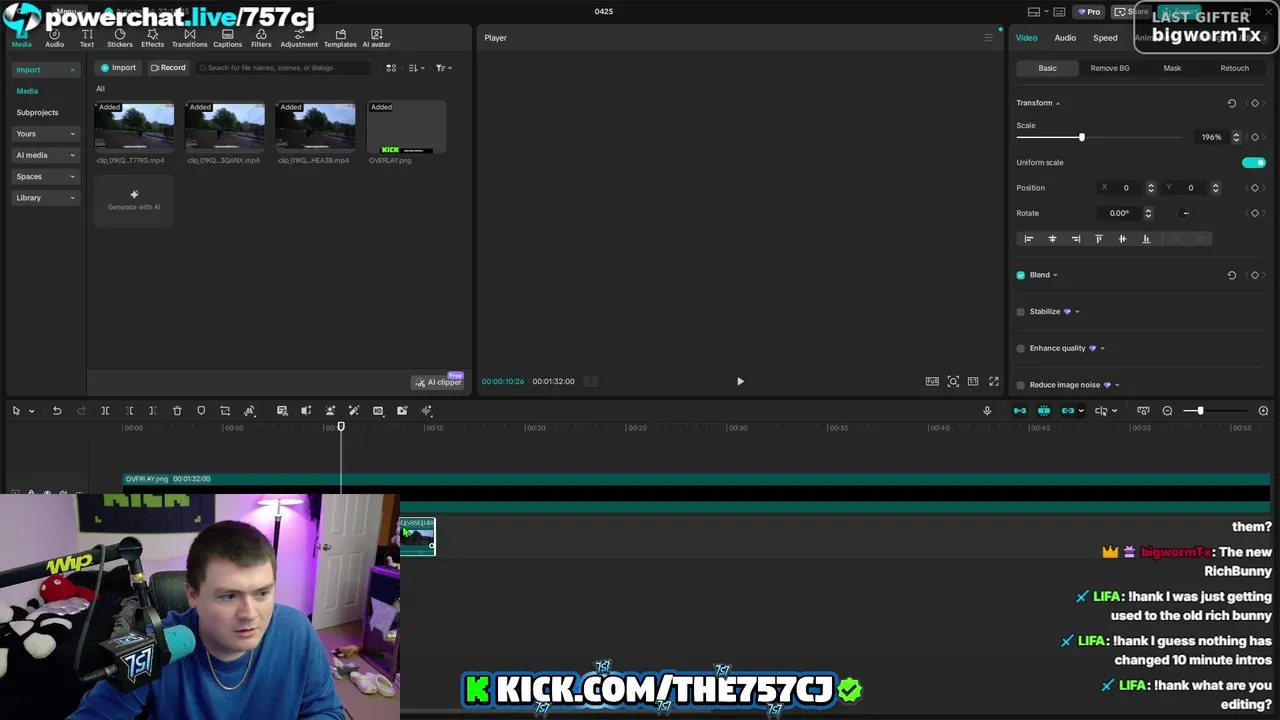Adjust the timeline zoom slider handle

pyautogui.click(x=1200, y=411)
